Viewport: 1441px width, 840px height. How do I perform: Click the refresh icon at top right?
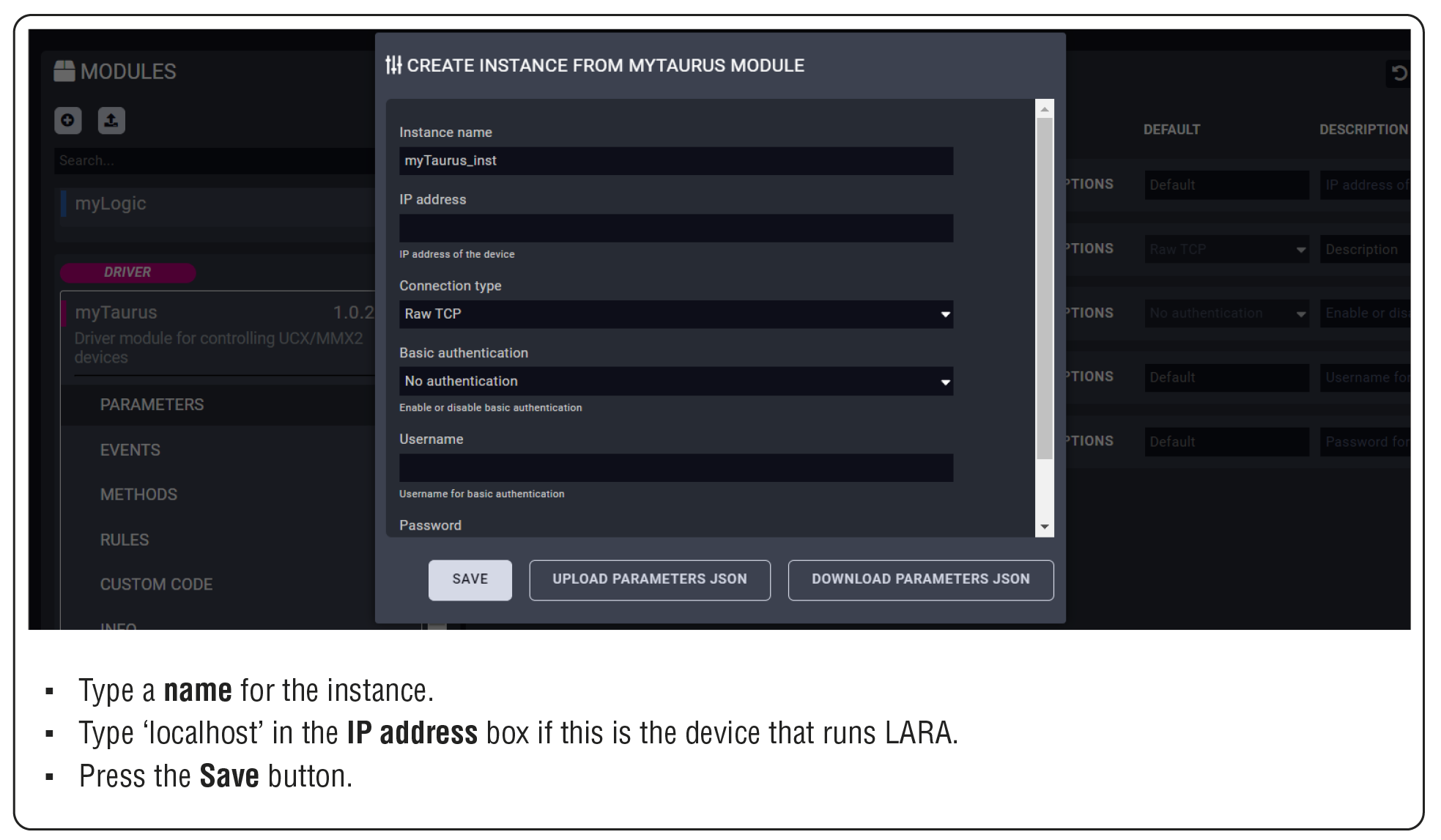(x=1399, y=73)
